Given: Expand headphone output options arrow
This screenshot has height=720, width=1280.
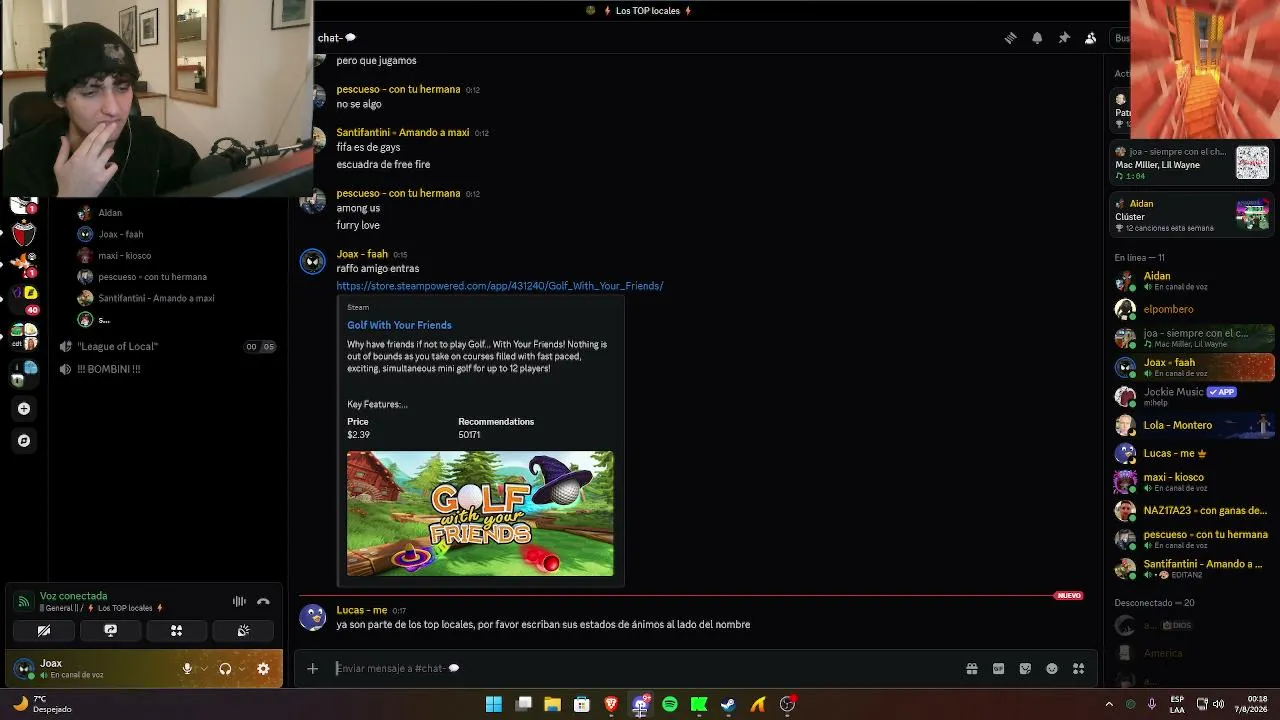Looking at the screenshot, I should pyautogui.click(x=242, y=669).
